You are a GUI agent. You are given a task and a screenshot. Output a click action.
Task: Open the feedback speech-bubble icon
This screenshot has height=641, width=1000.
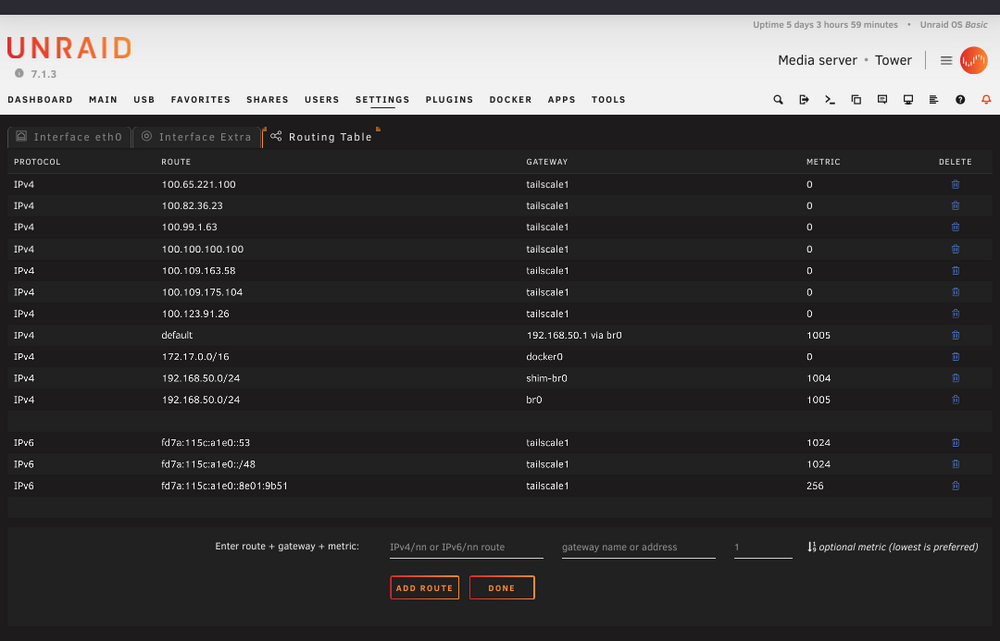point(882,99)
